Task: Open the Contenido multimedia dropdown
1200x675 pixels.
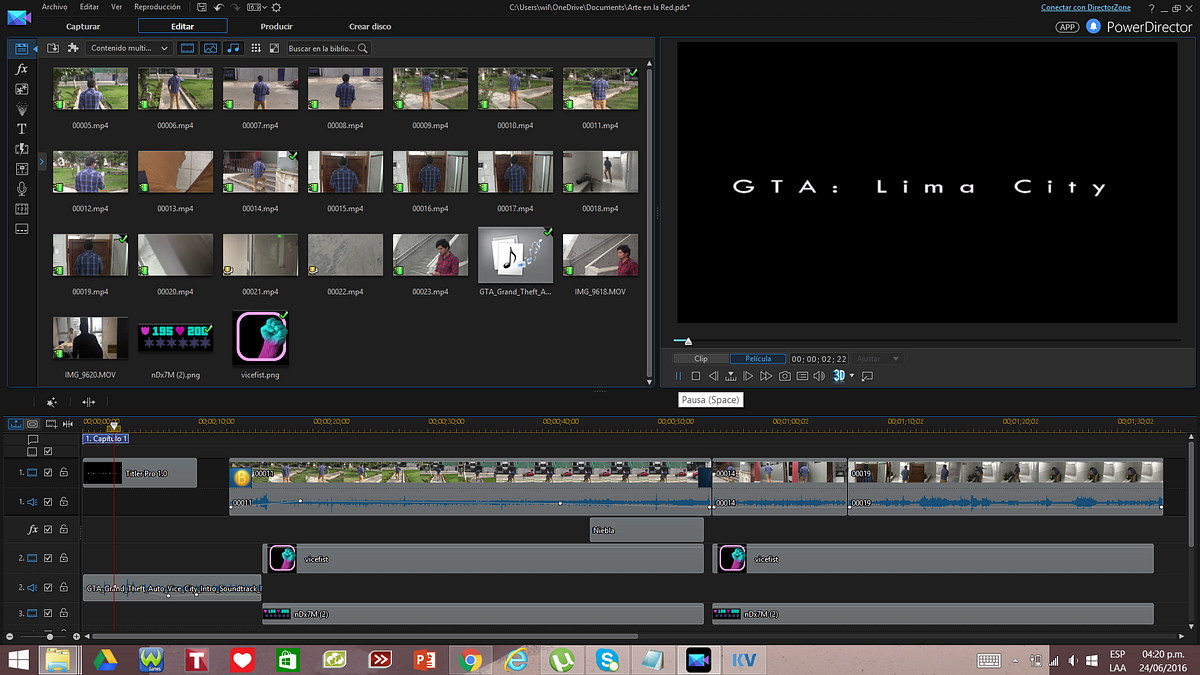Action: point(128,48)
